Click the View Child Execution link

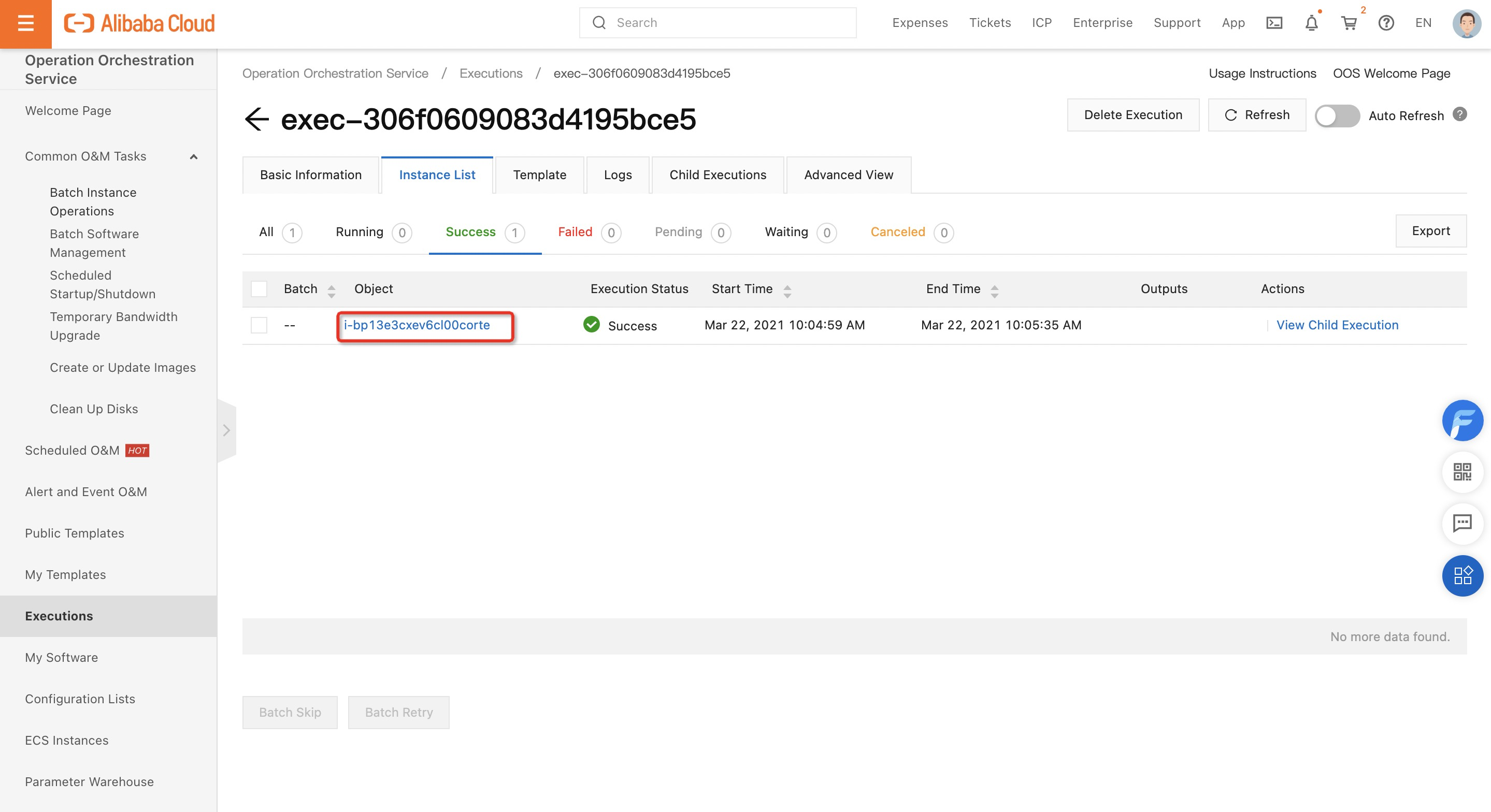point(1337,325)
